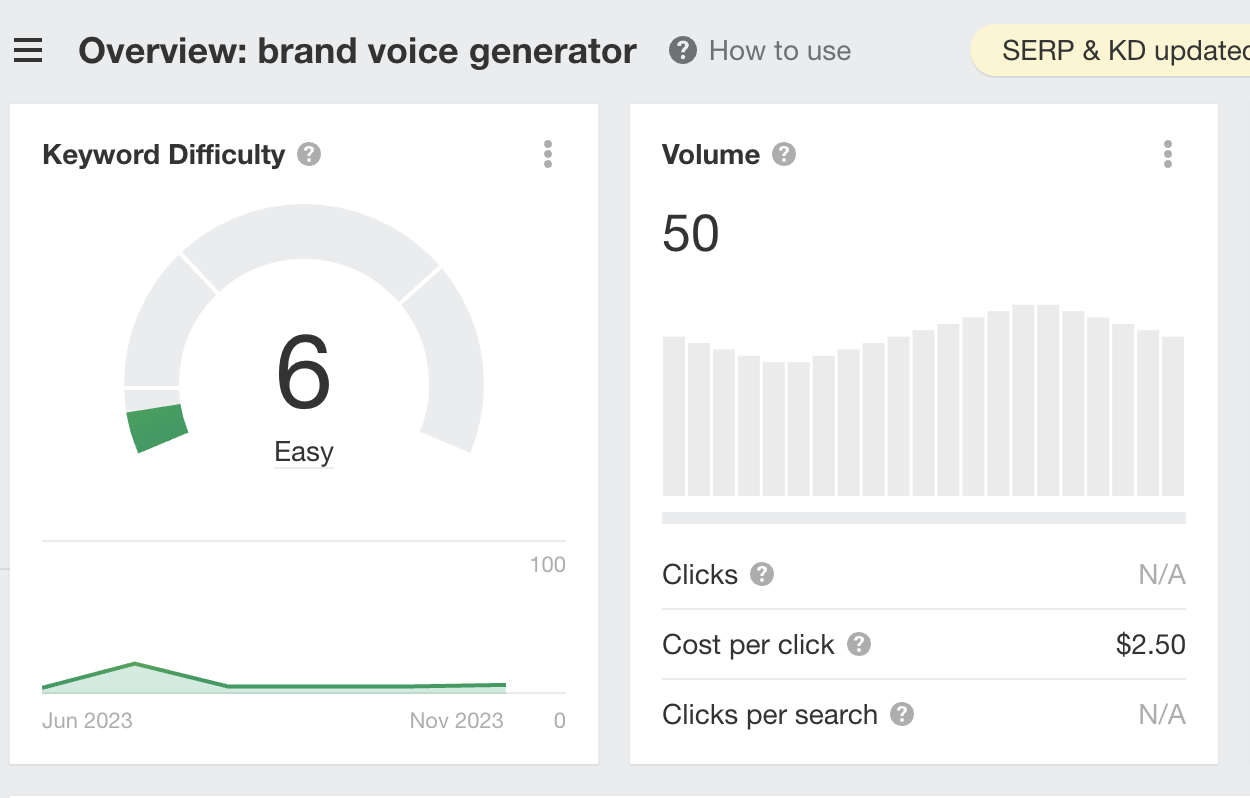Click the $2.50 cost per click value
The width and height of the screenshot is (1250, 798).
tap(1151, 645)
